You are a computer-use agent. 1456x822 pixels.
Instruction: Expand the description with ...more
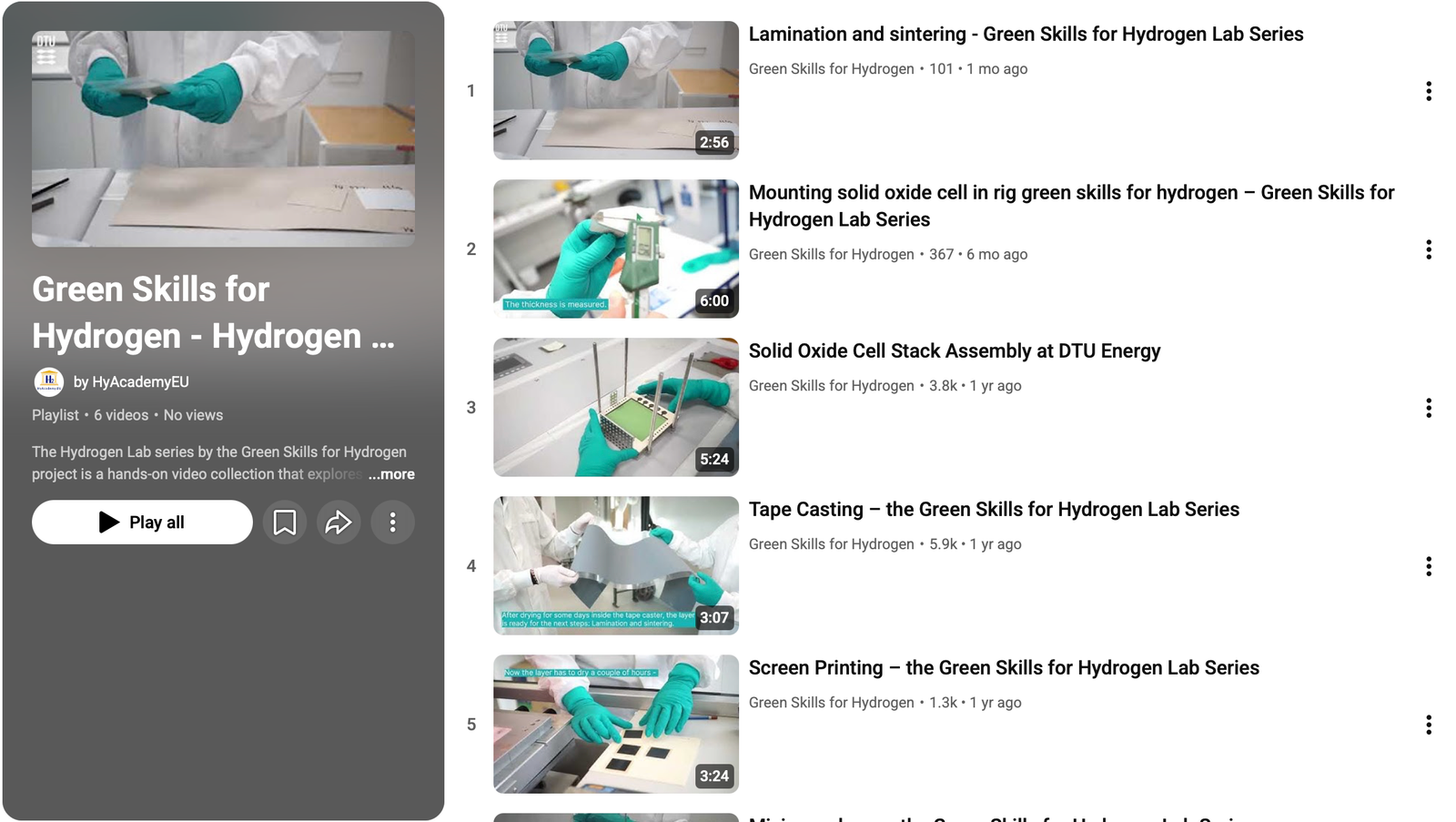pos(391,474)
